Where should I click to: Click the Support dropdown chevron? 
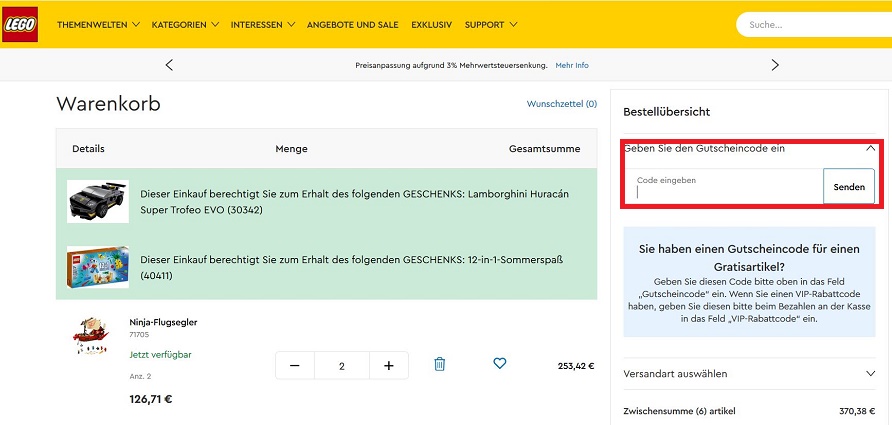(513, 25)
